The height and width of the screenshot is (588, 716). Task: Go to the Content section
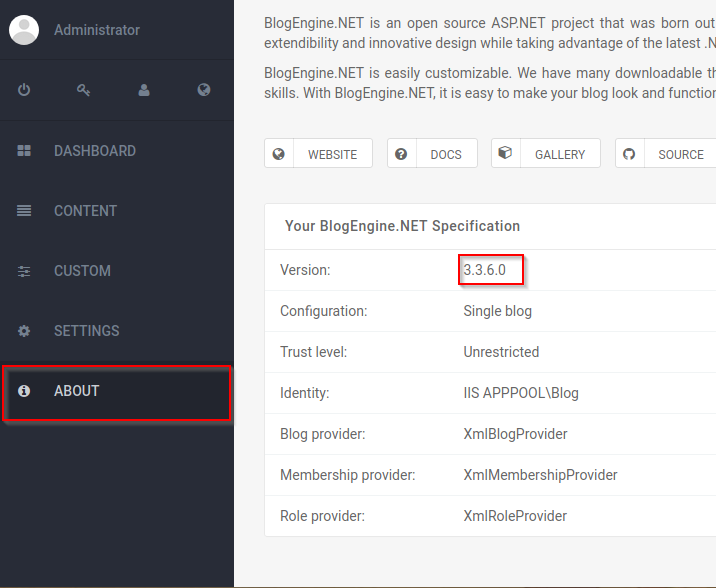click(85, 211)
